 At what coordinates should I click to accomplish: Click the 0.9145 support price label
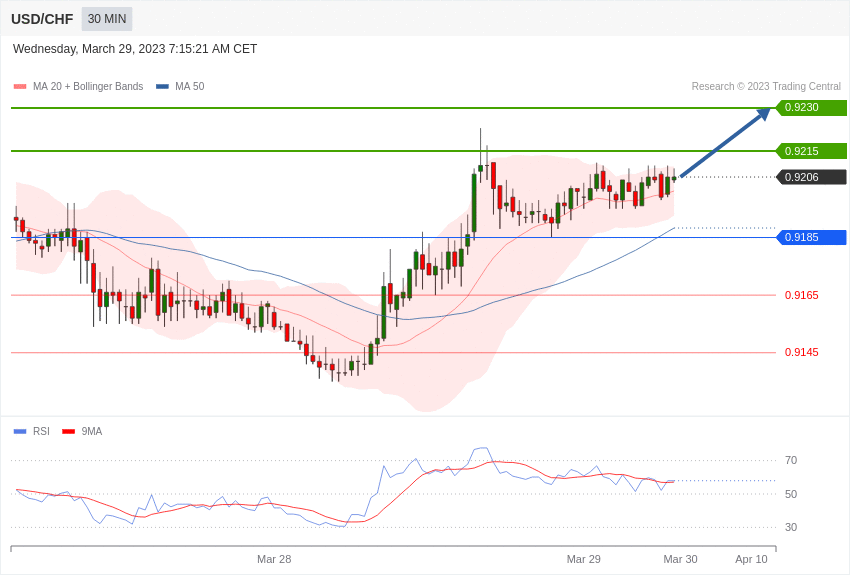802,352
